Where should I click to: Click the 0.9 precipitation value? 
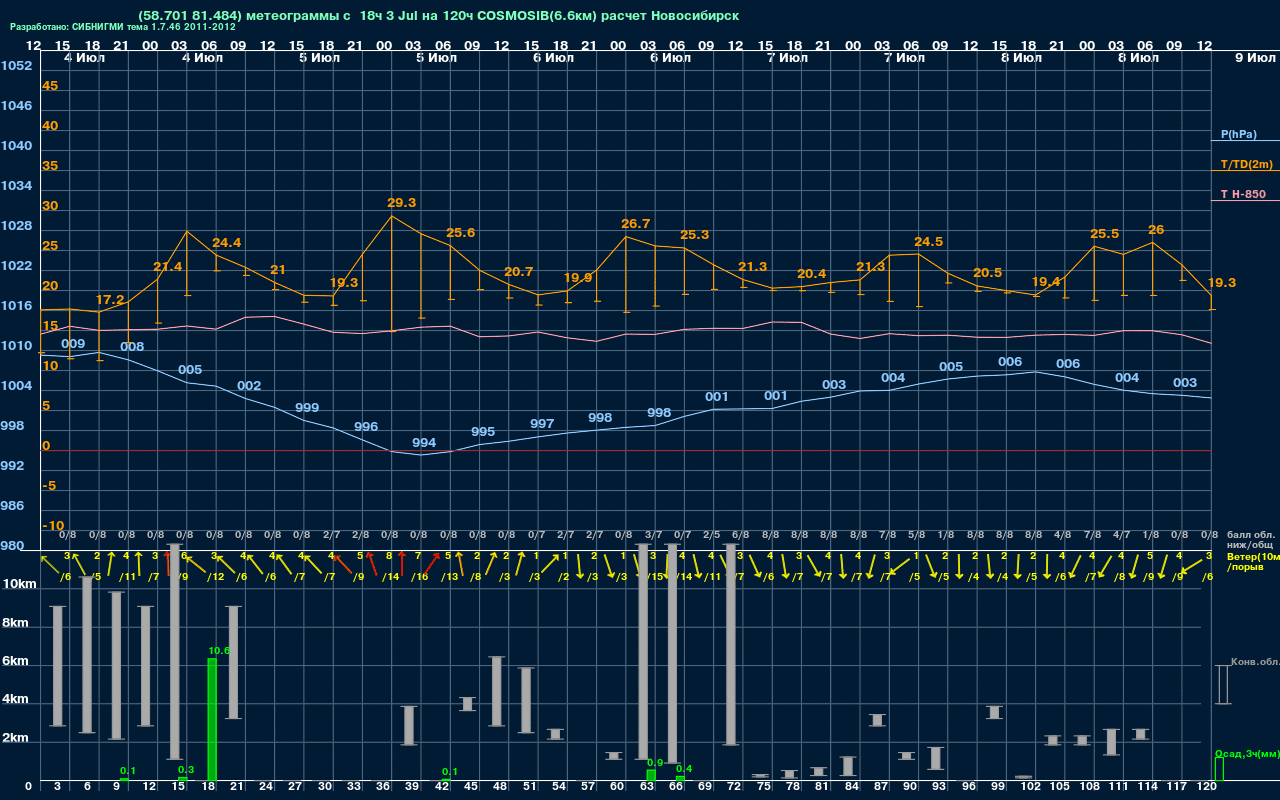(x=655, y=763)
